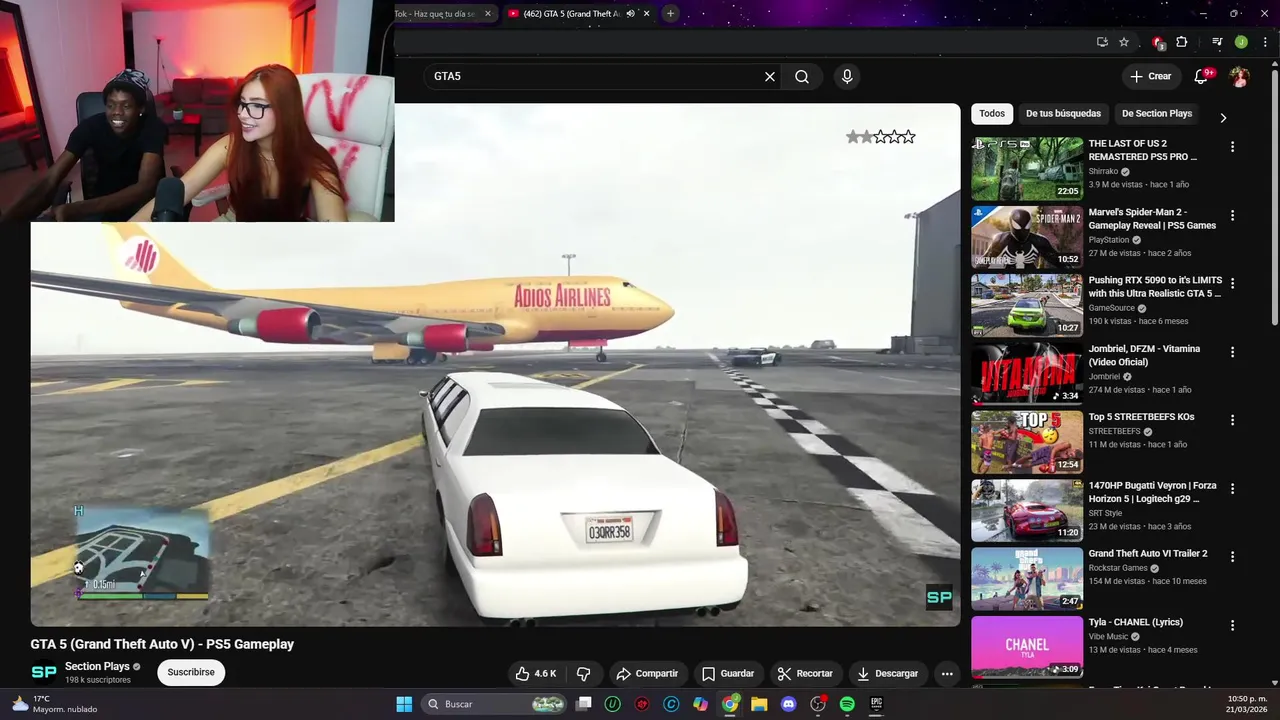The height and width of the screenshot is (720, 1280).
Task: Open options menu for GTA VI Trailer video
Action: tap(1232, 556)
